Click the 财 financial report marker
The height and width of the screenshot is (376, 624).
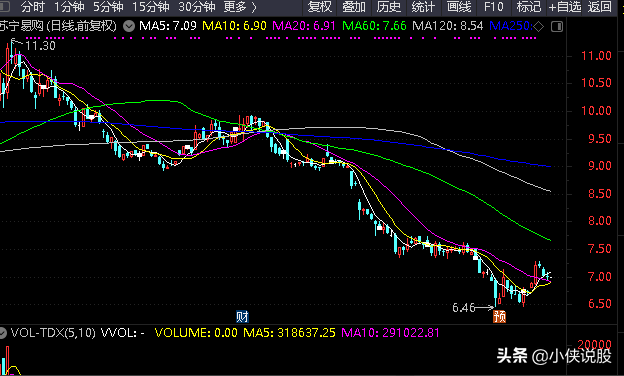click(x=242, y=317)
